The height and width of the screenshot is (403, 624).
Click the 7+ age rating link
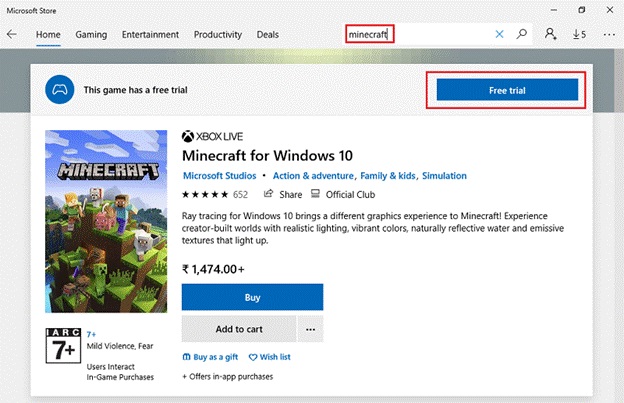[x=91, y=334]
